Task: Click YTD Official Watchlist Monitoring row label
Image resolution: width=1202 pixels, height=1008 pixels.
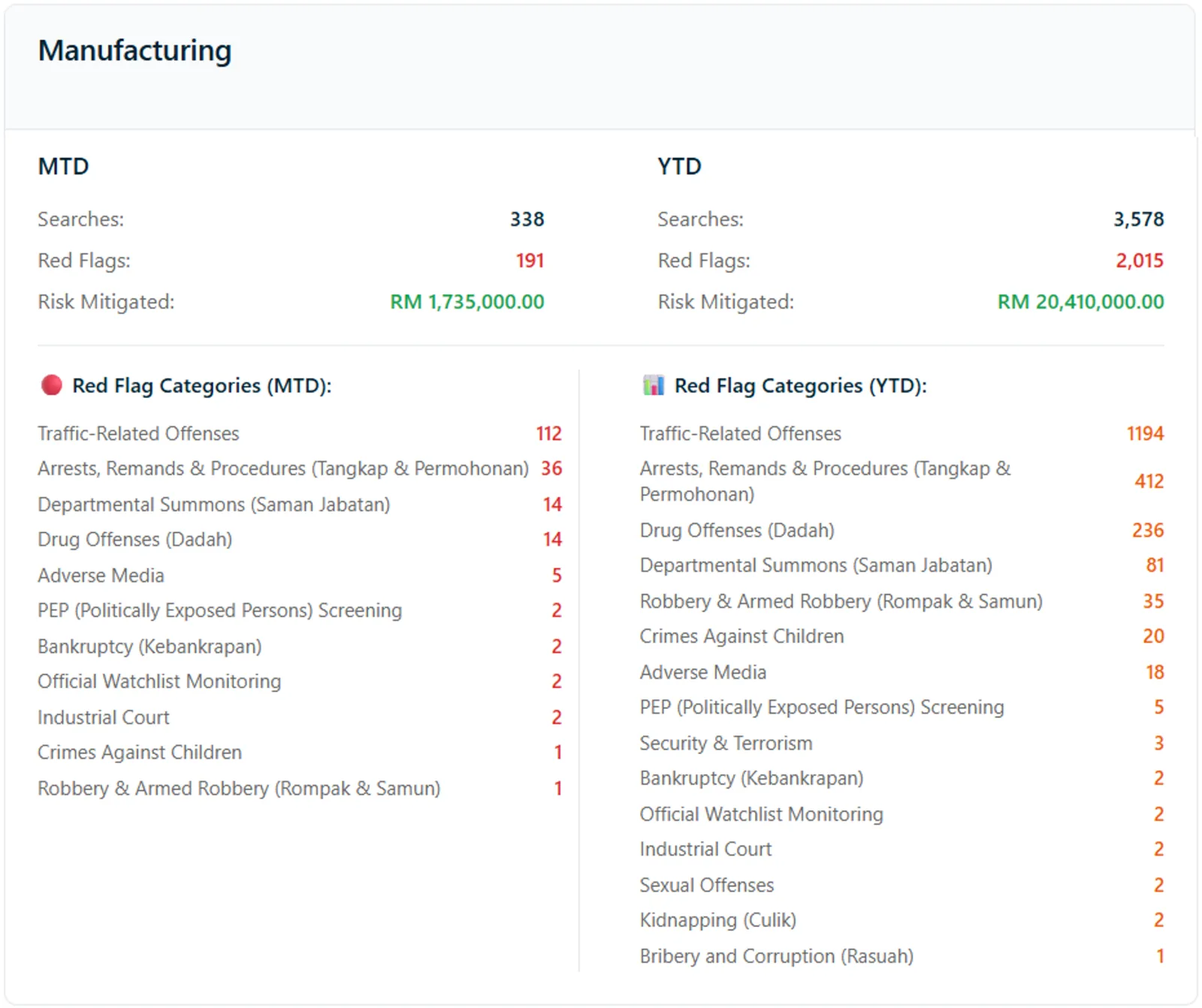Action: (x=762, y=814)
